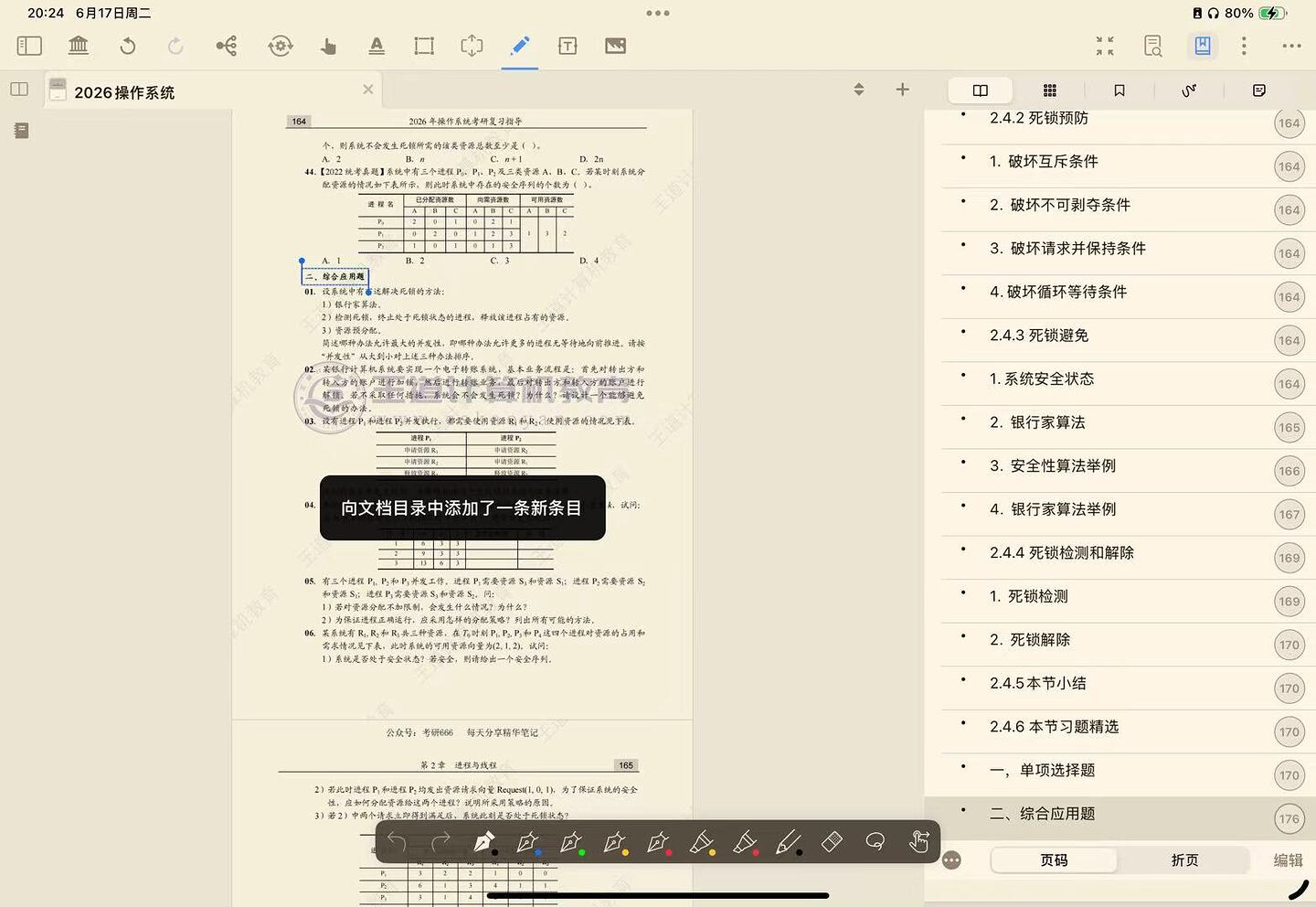Switch to the outline book tab
This screenshot has height=907, width=1316.
(981, 90)
